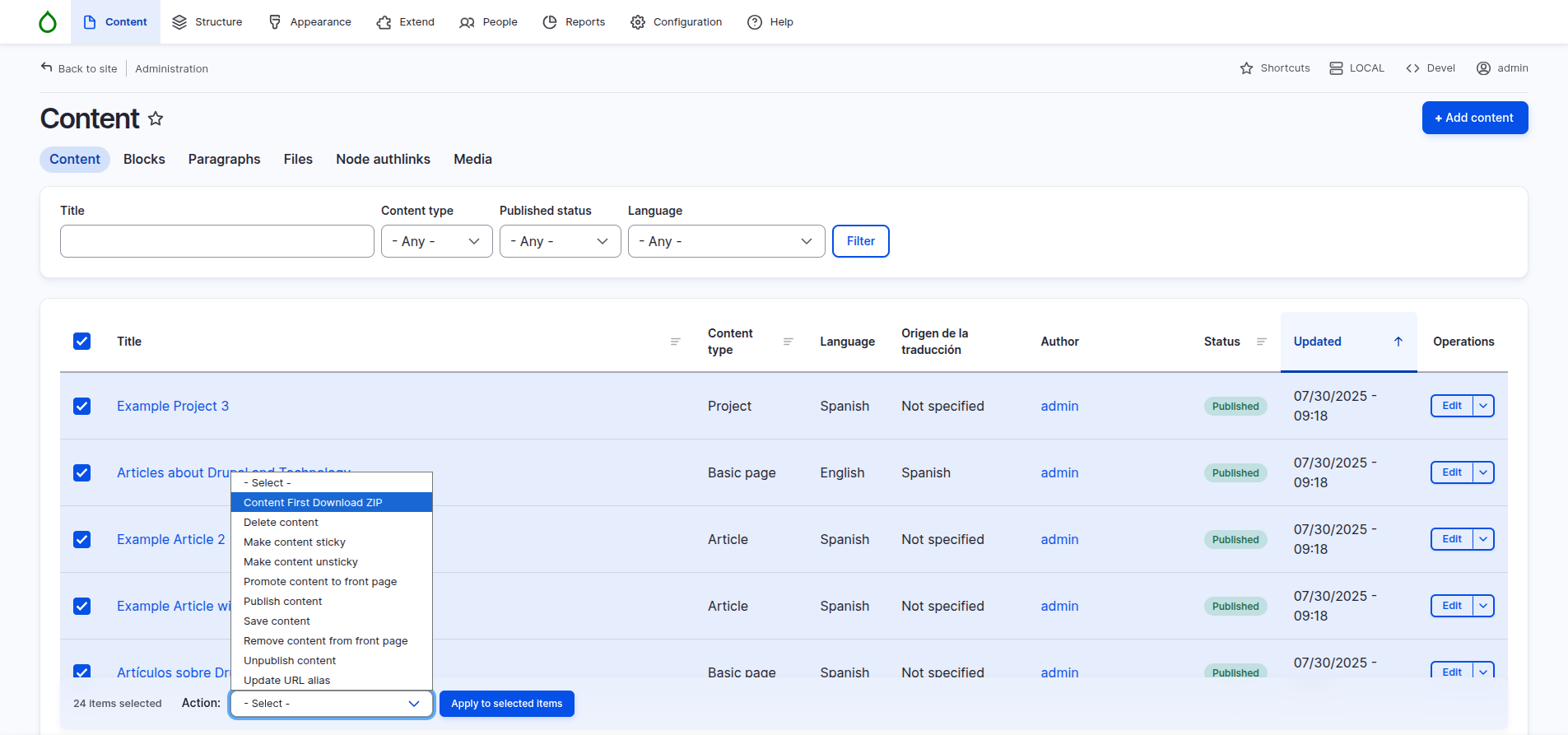
Task: Open the People menu
Action: pyautogui.click(x=488, y=22)
